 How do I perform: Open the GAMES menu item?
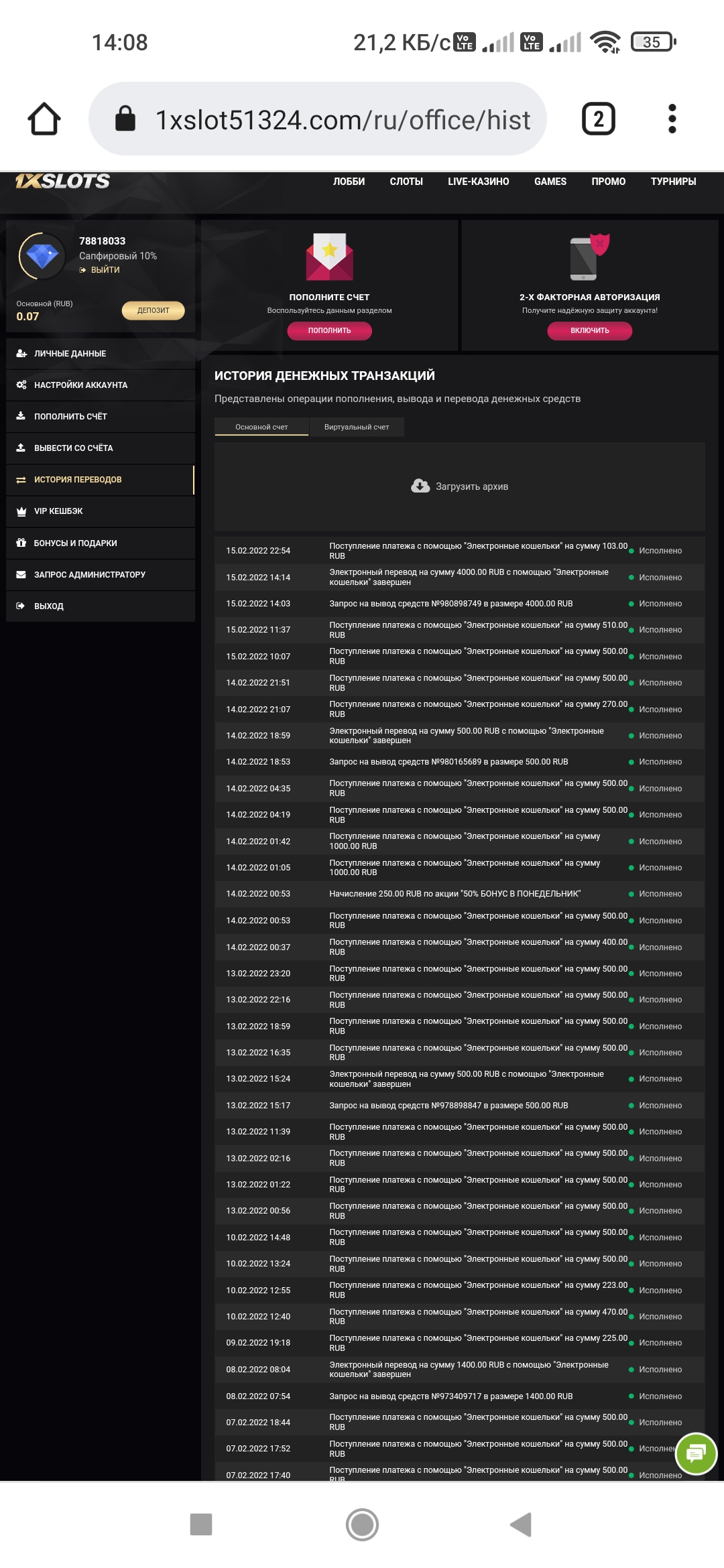(550, 182)
